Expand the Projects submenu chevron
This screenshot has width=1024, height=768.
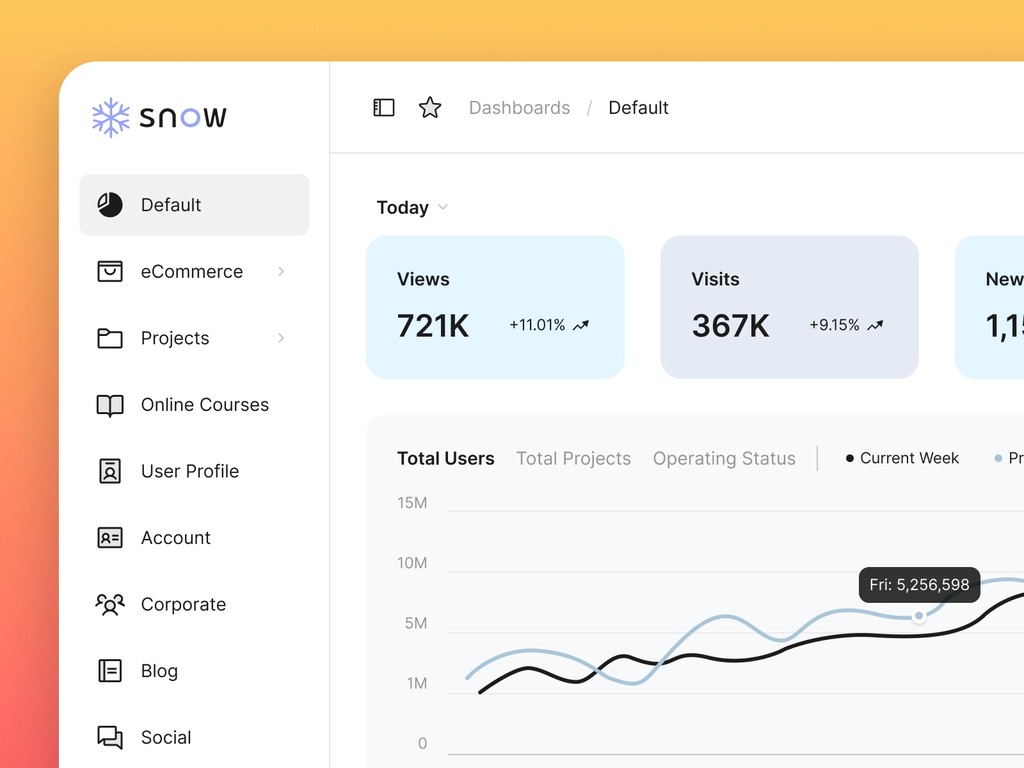[280, 338]
